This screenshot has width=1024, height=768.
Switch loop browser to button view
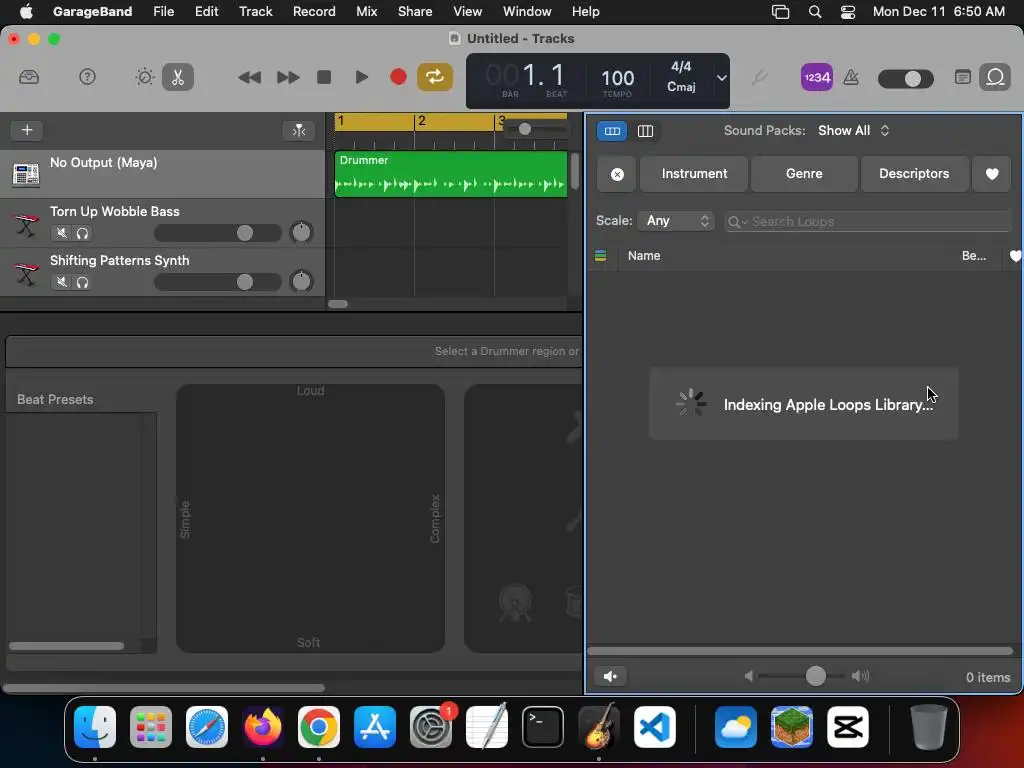coord(612,131)
